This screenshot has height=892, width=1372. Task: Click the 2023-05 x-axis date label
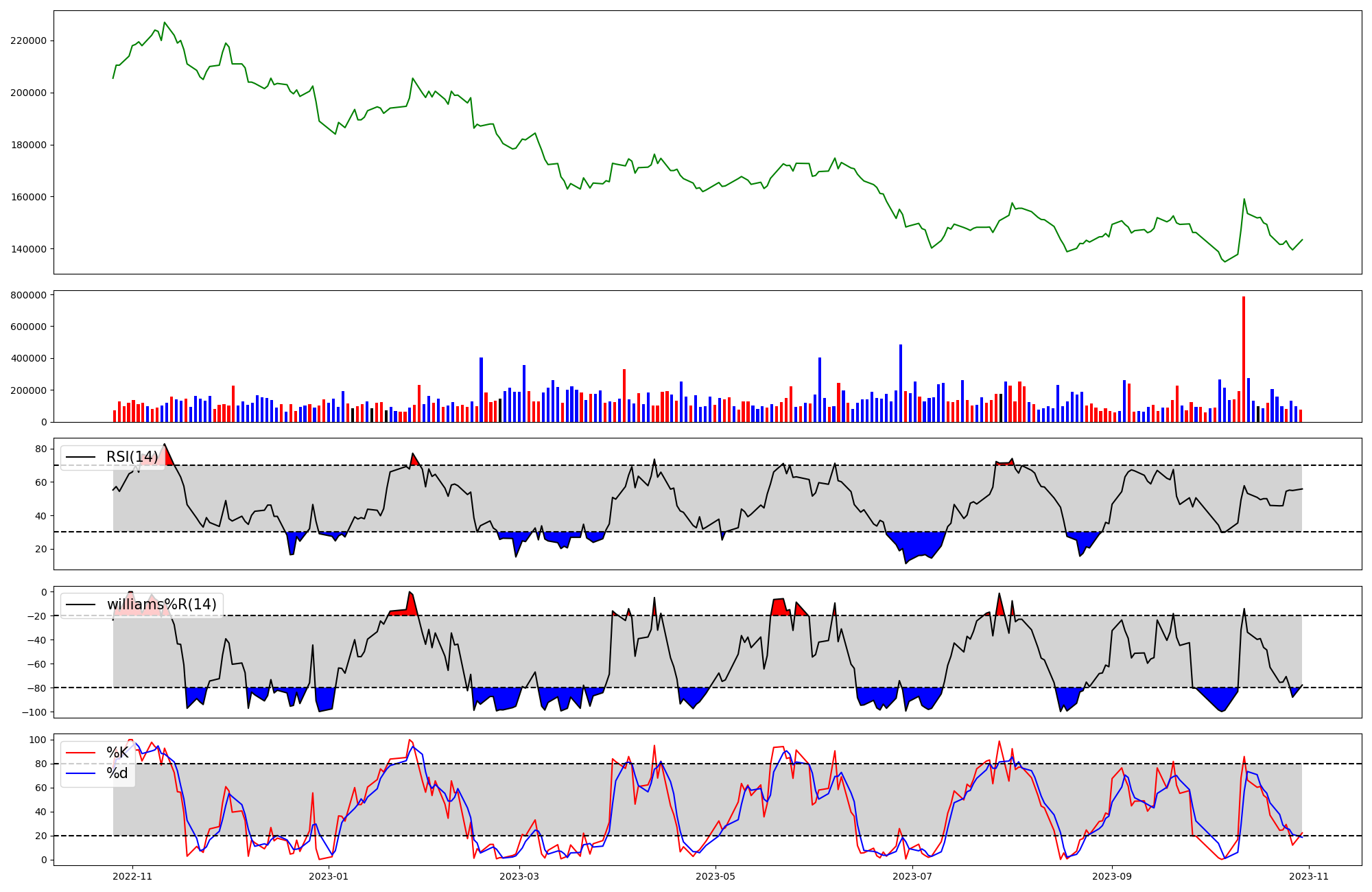[716, 876]
